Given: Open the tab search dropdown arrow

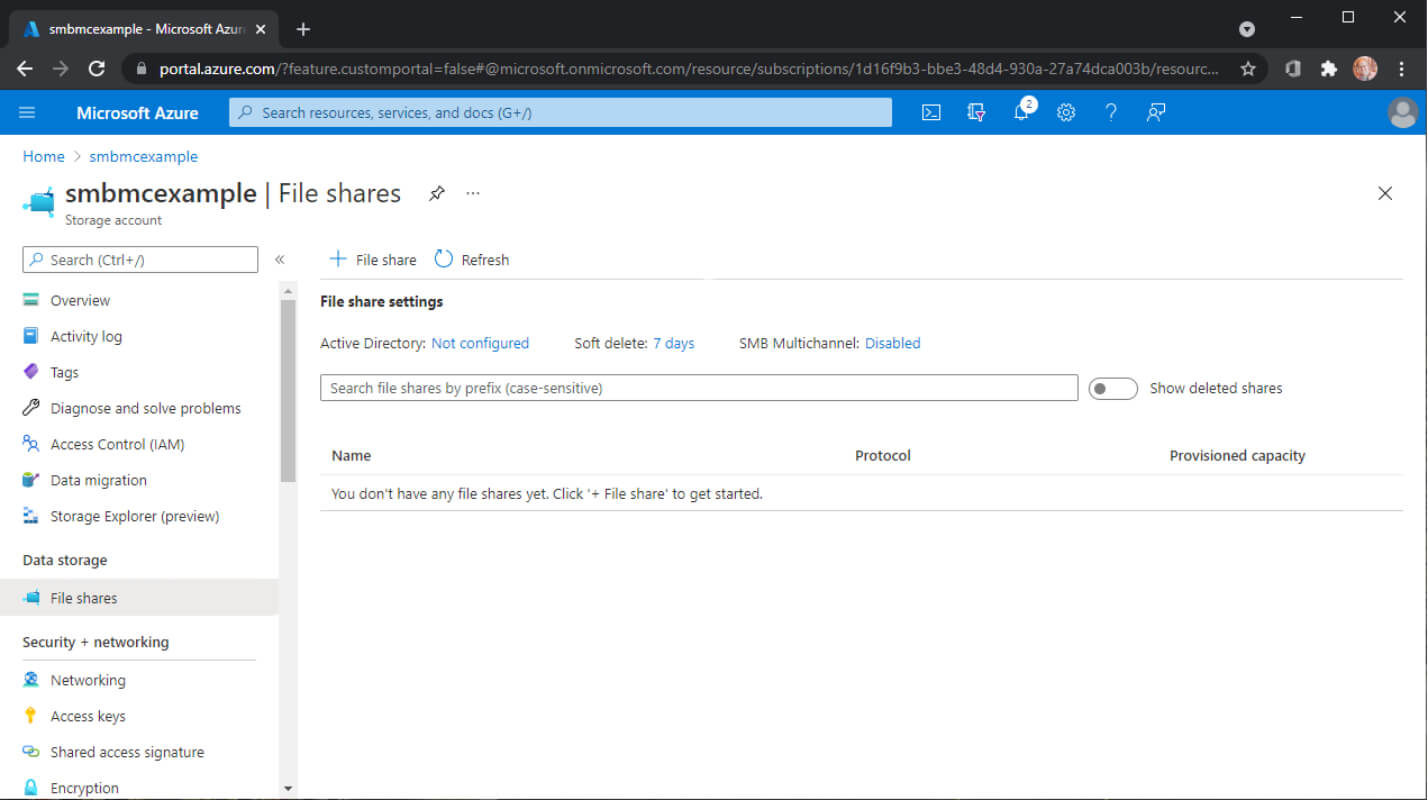Looking at the screenshot, I should [x=1247, y=29].
